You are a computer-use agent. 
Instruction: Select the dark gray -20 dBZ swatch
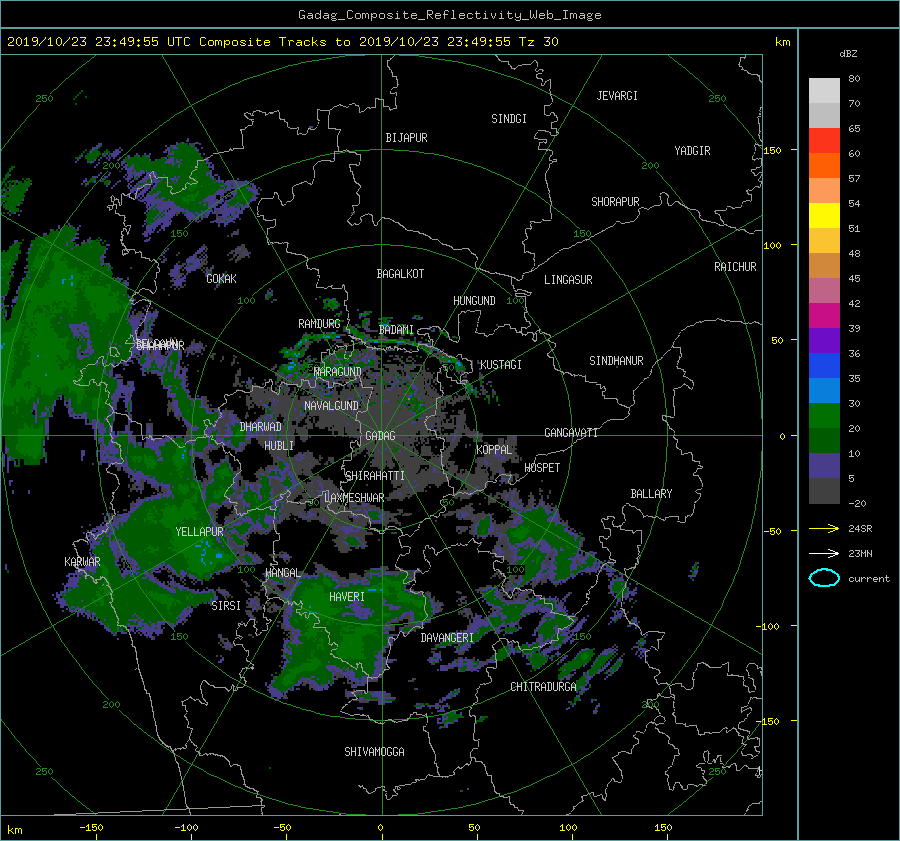[x=824, y=491]
